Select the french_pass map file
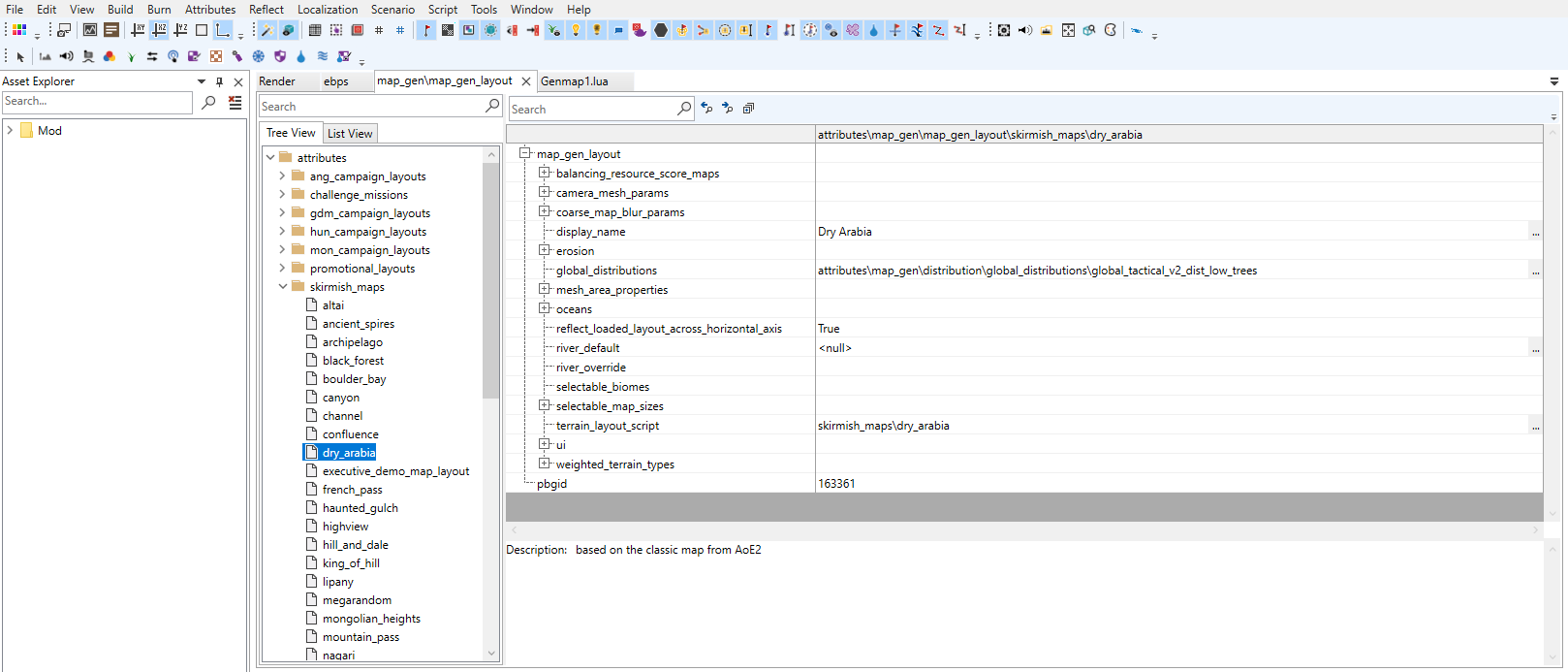1568x672 pixels. pyautogui.click(x=352, y=489)
